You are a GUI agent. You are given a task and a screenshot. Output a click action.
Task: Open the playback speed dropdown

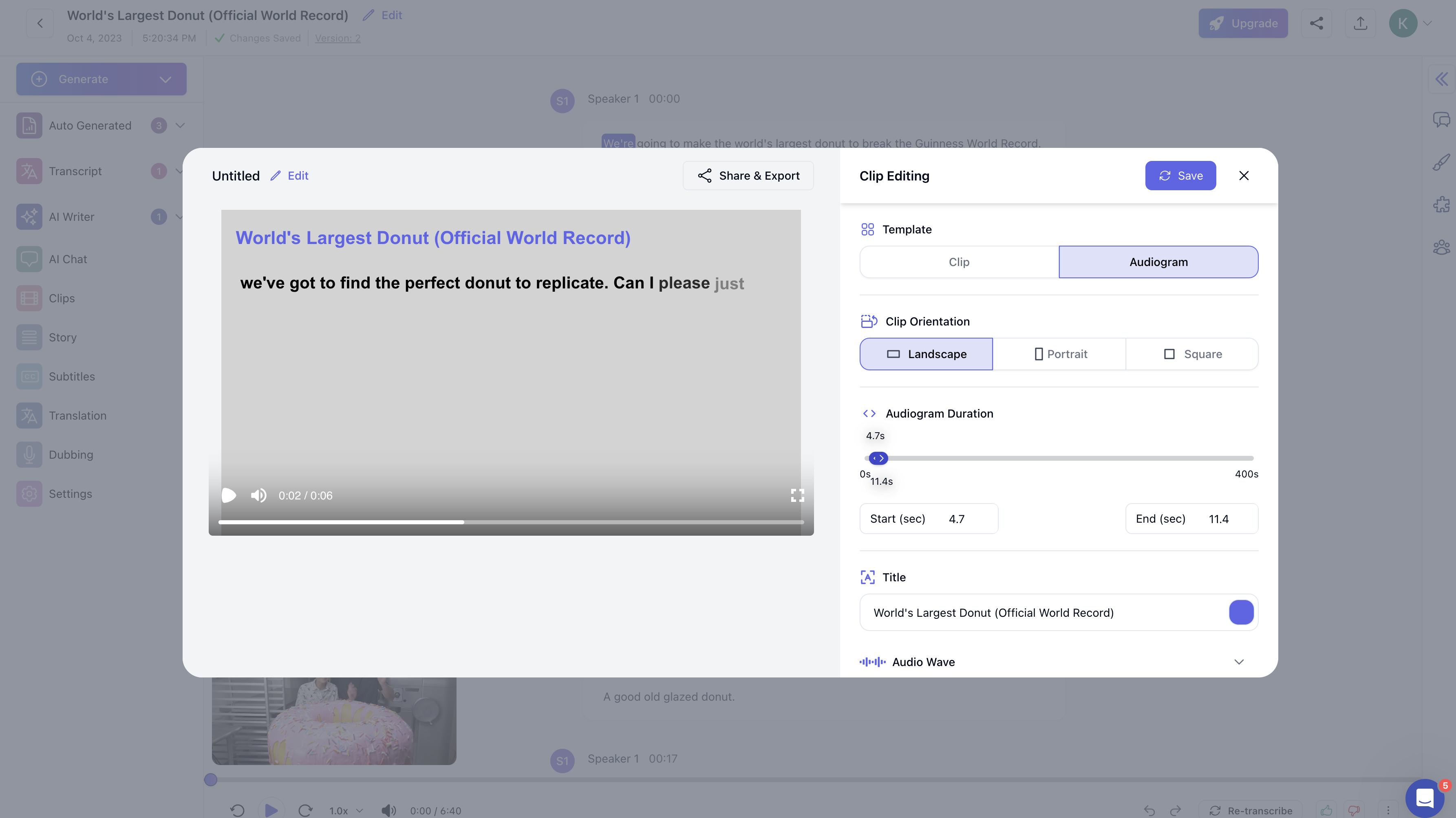(x=345, y=810)
